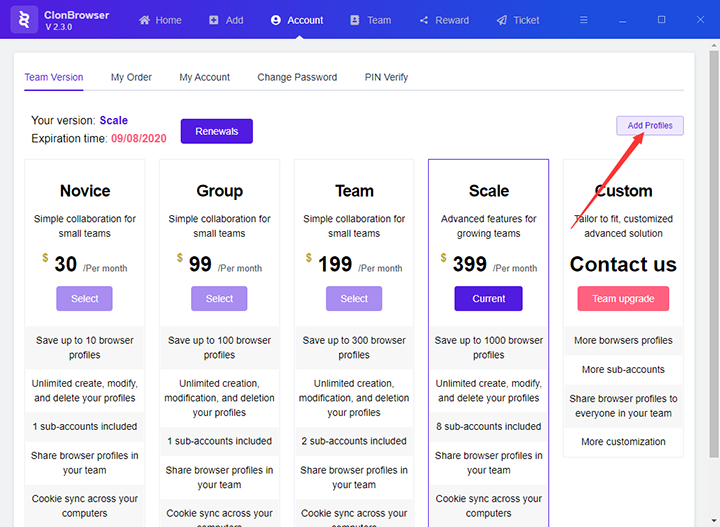
Task: Select the Team plan
Action: coord(354,298)
